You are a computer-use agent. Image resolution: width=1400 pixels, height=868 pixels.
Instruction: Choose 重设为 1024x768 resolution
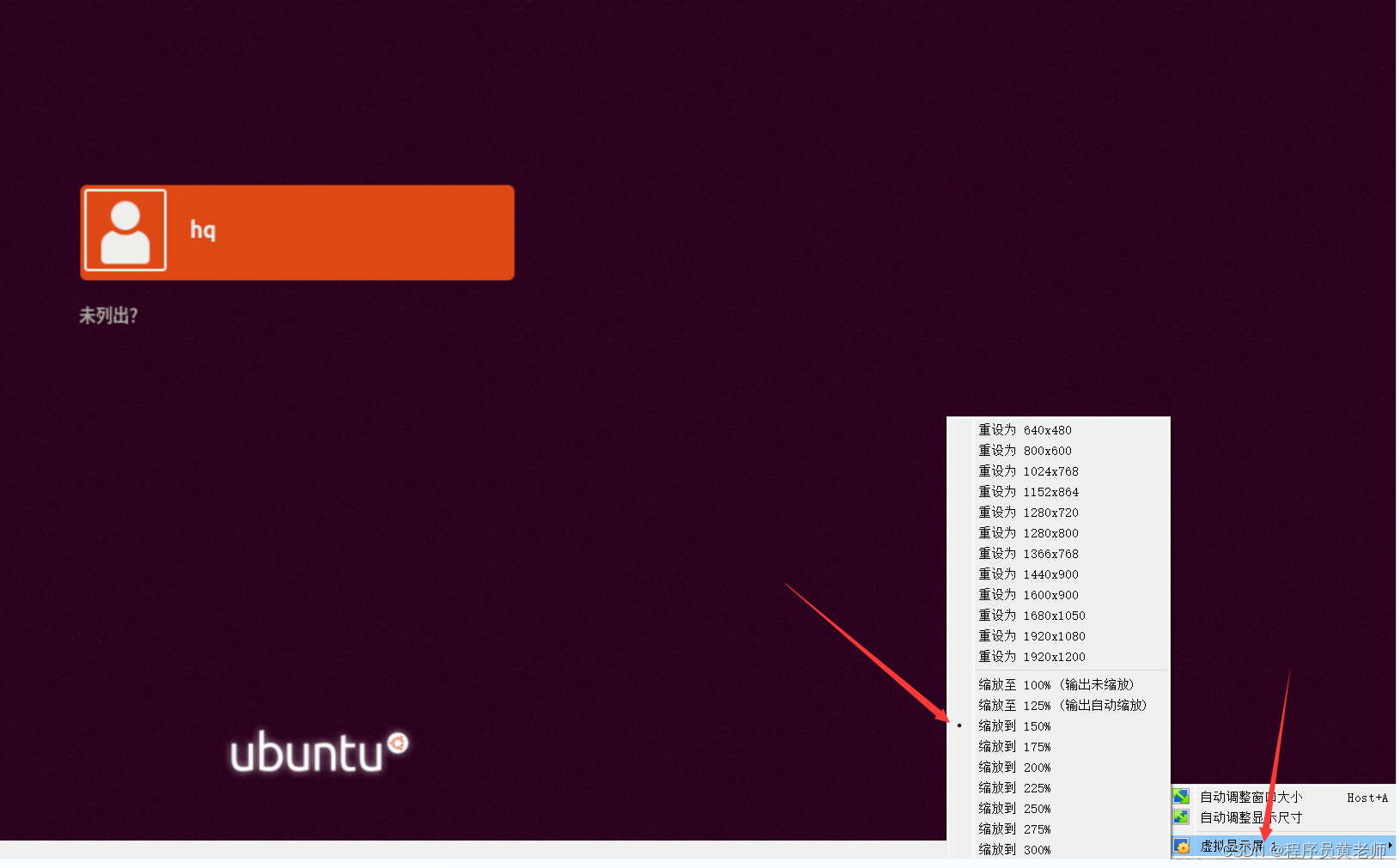(x=1058, y=471)
